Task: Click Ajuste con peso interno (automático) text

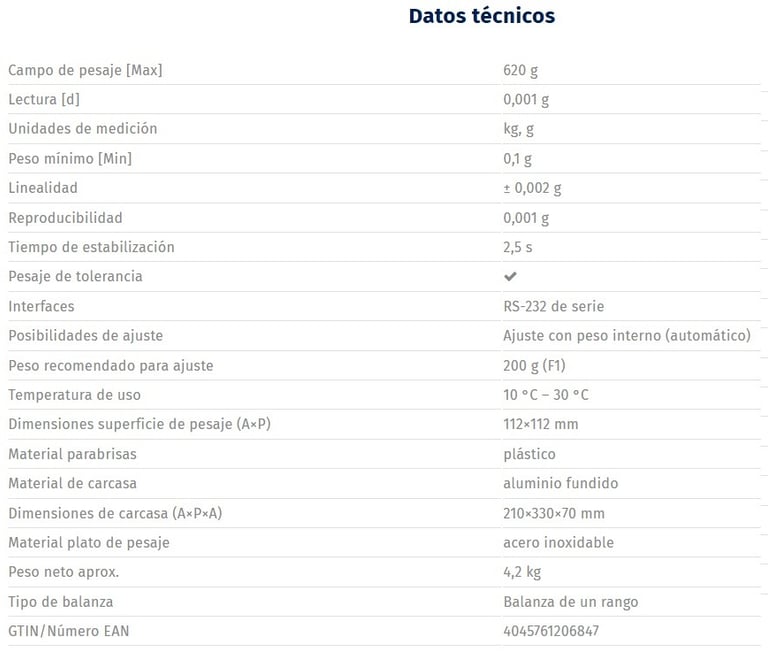Action: 626,335
